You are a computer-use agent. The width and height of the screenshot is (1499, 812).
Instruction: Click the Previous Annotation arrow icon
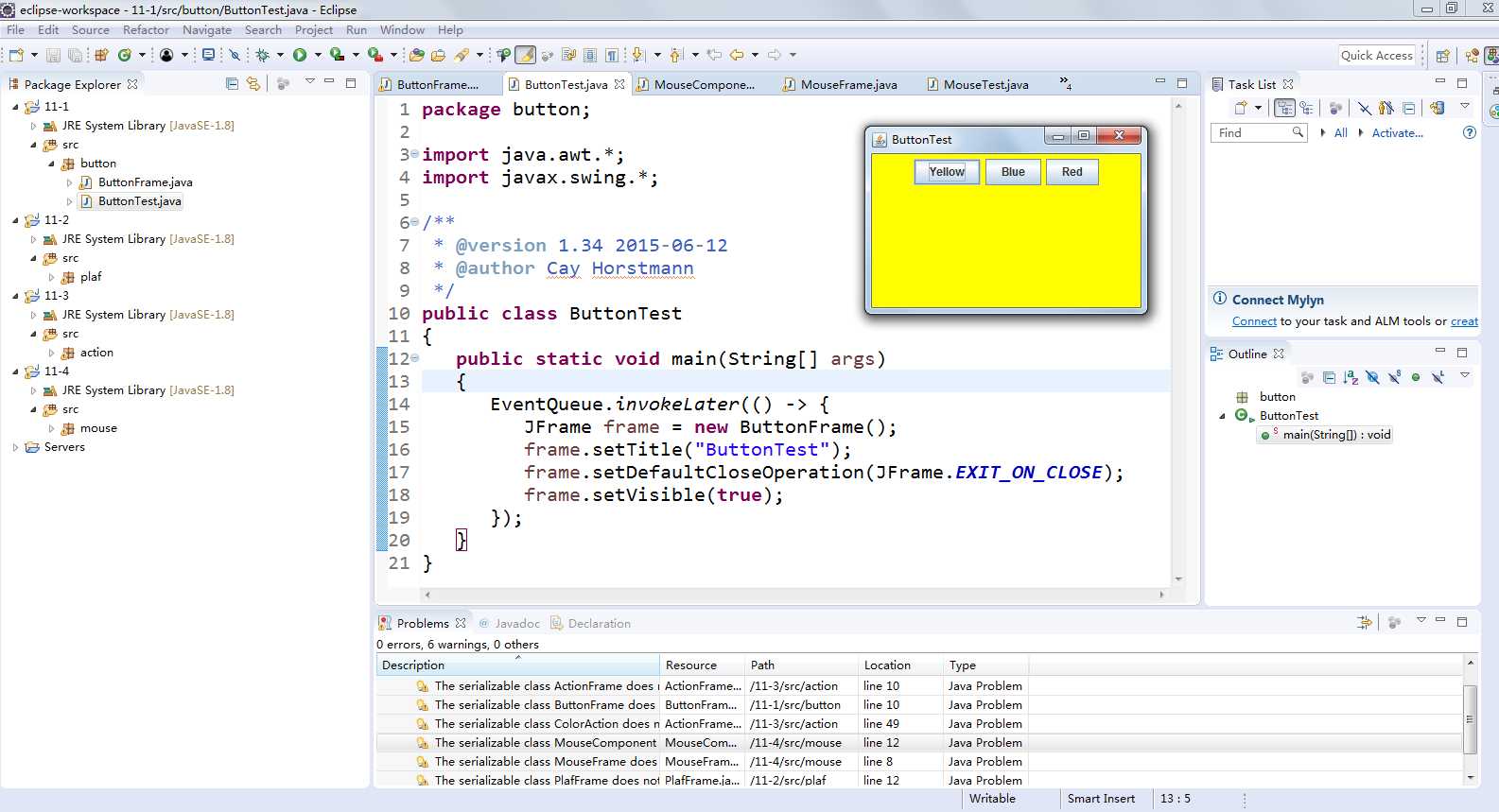(675, 55)
